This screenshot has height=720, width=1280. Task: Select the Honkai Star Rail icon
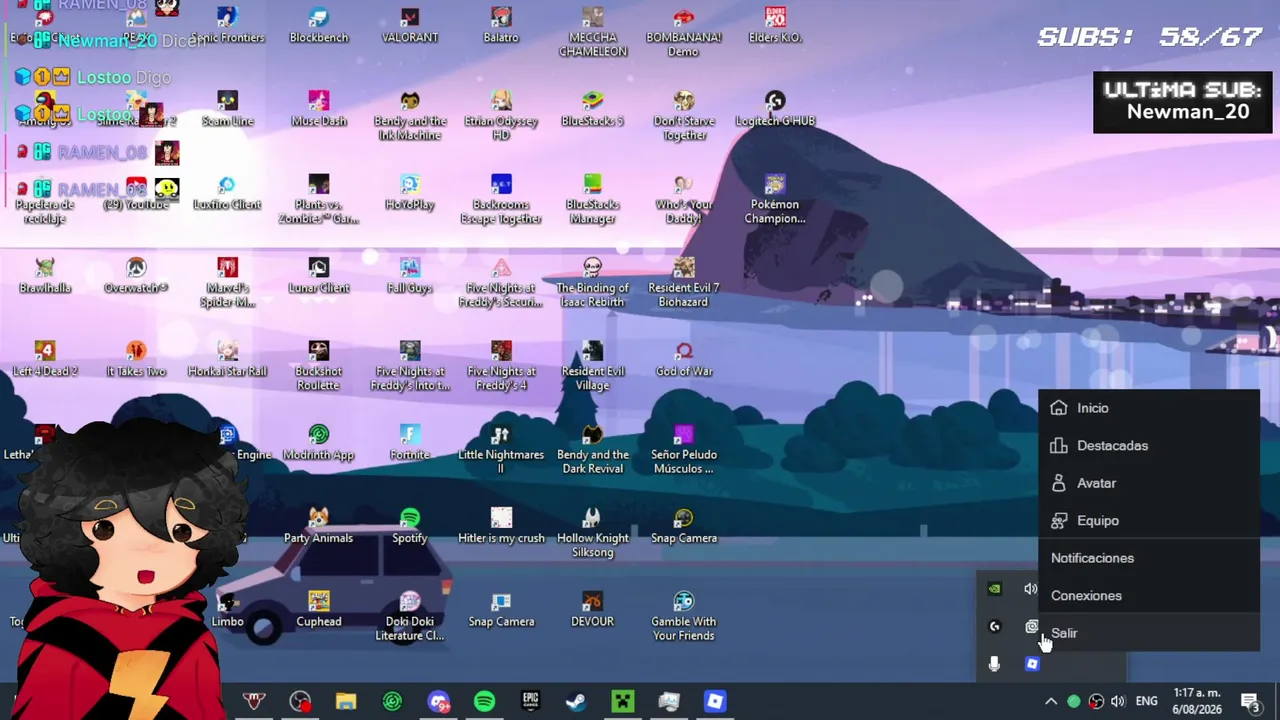coord(227,359)
